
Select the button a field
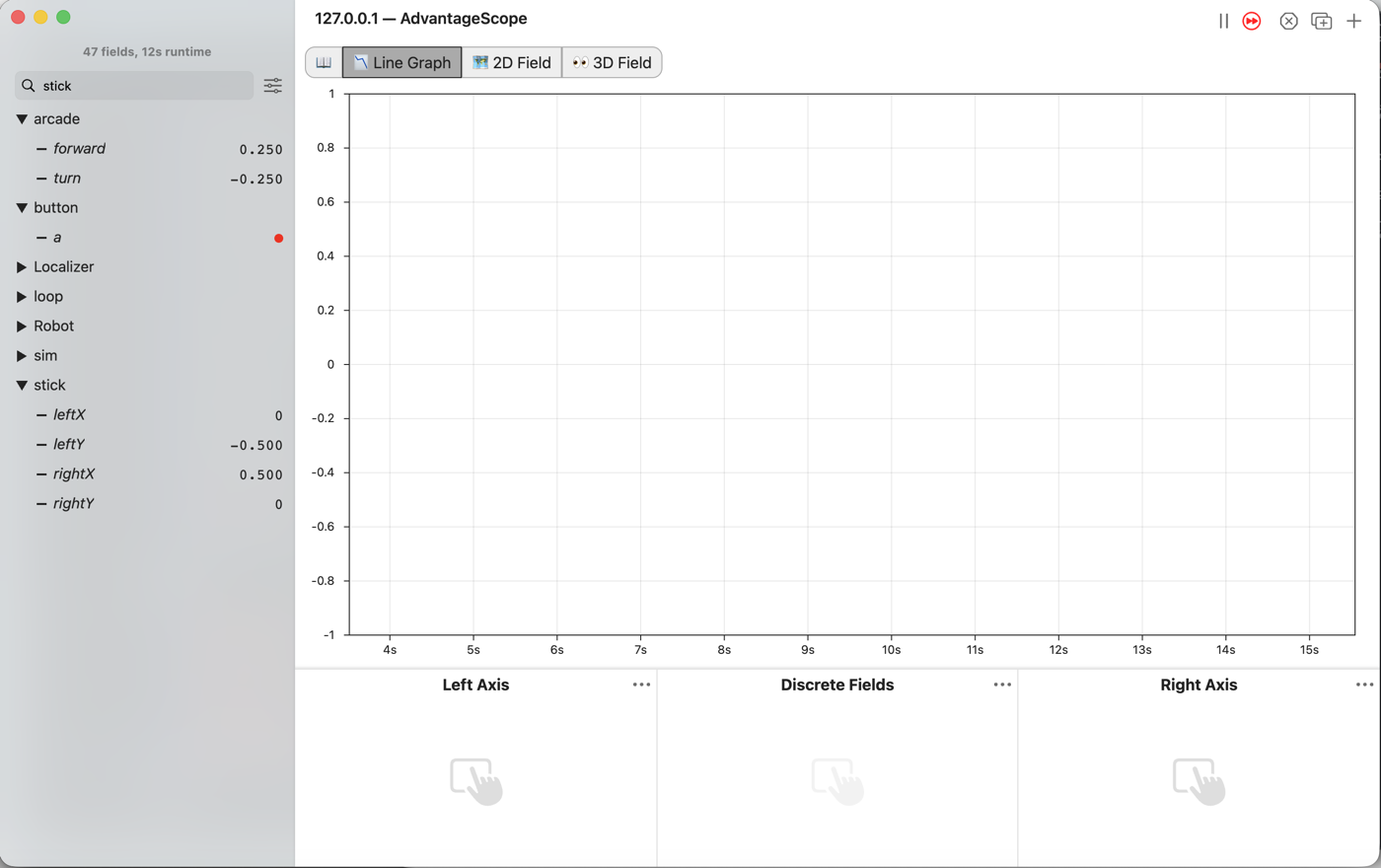tap(57, 238)
